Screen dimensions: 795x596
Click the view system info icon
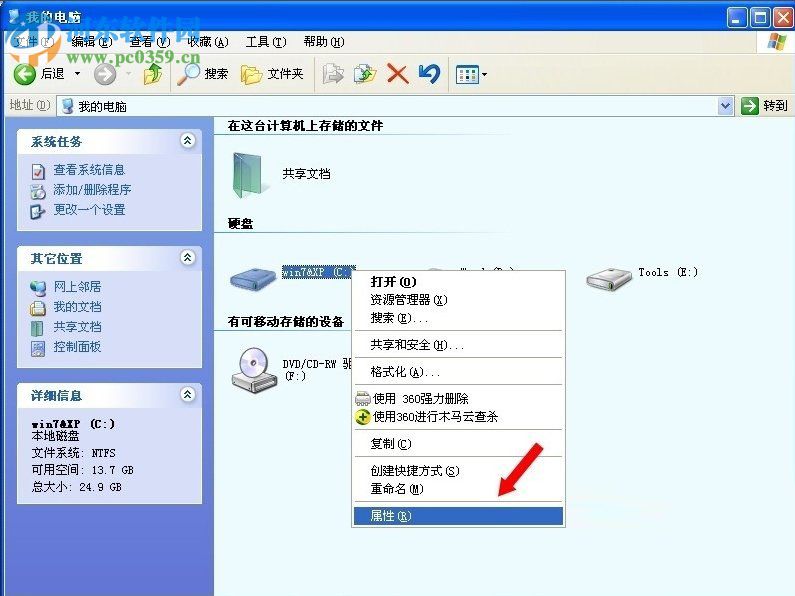click(x=38, y=171)
